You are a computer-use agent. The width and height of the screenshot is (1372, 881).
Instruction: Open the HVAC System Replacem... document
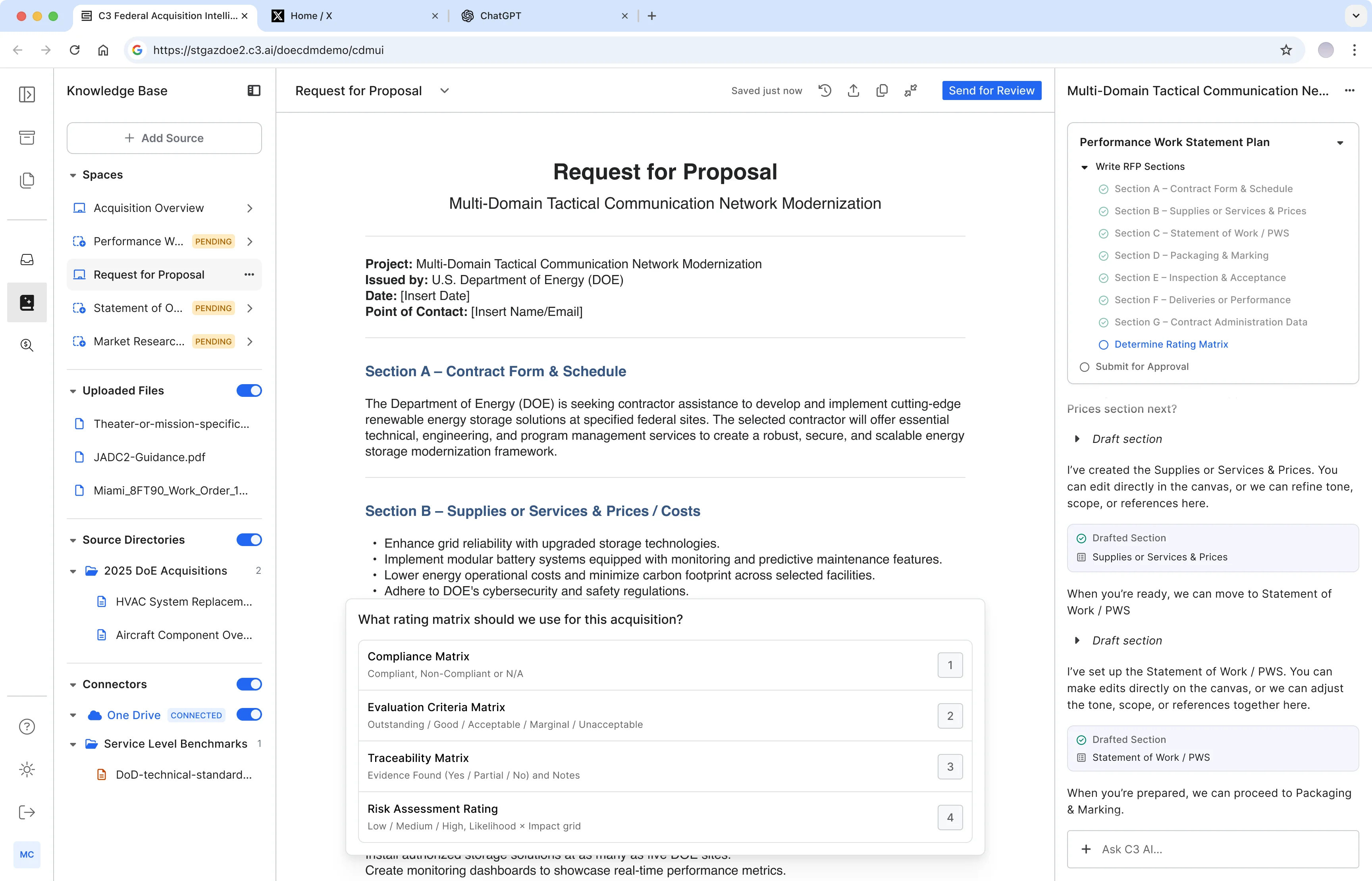(x=184, y=602)
